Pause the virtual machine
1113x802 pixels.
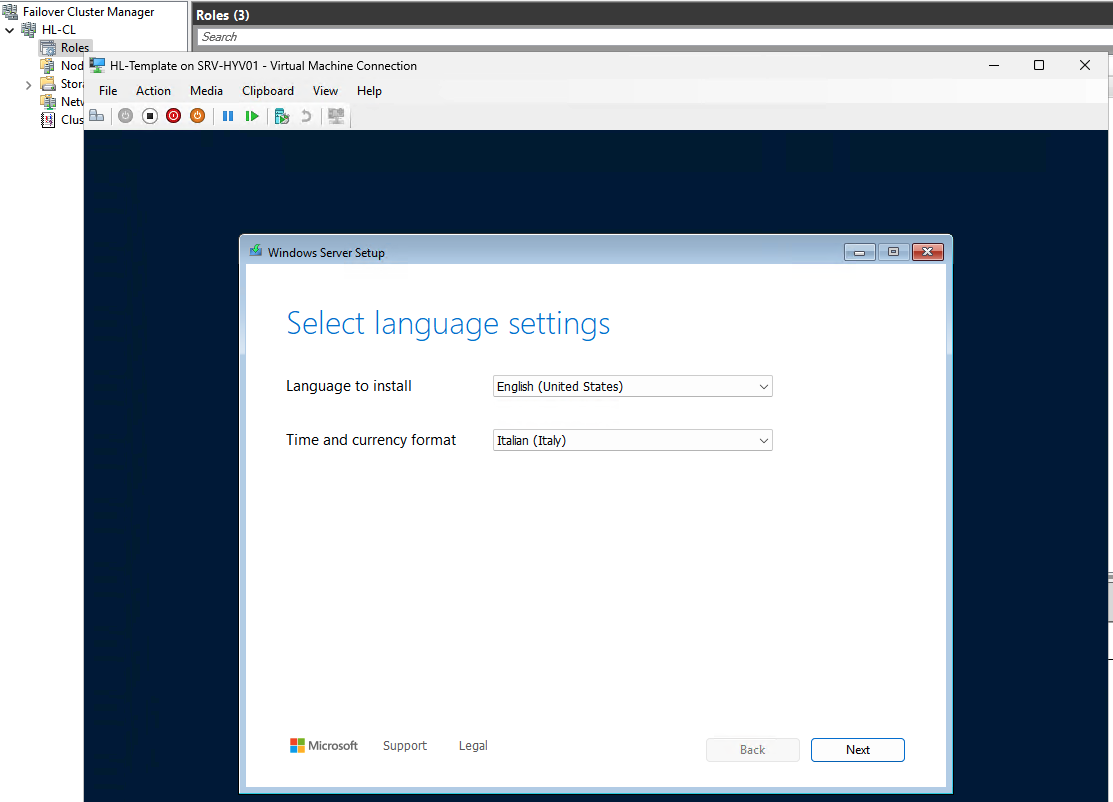pyautogui.click(x=228, y=116)
